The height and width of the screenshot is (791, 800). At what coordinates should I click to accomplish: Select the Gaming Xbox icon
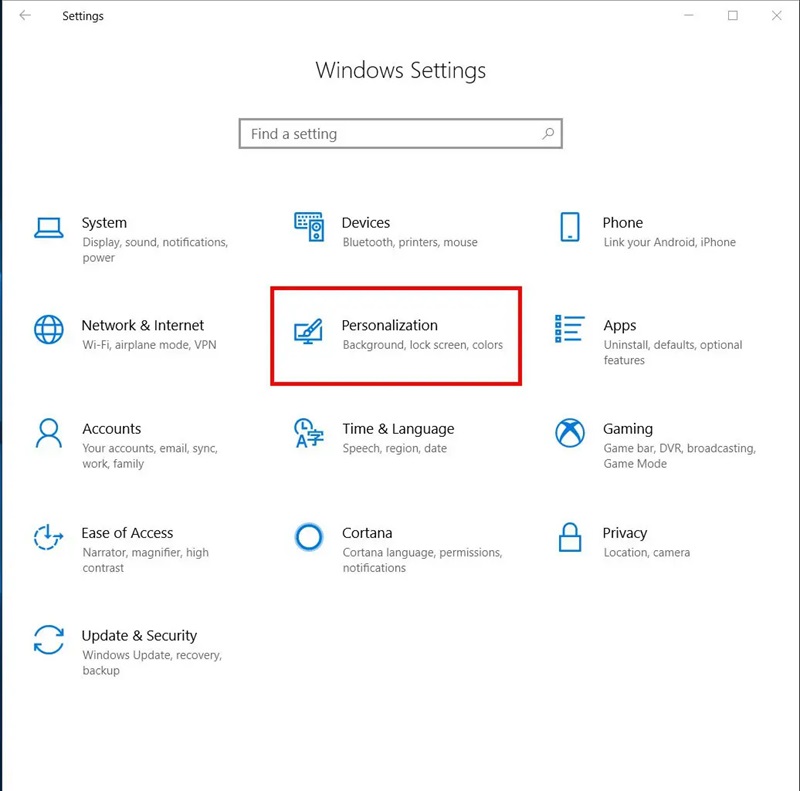click(570, 433)
